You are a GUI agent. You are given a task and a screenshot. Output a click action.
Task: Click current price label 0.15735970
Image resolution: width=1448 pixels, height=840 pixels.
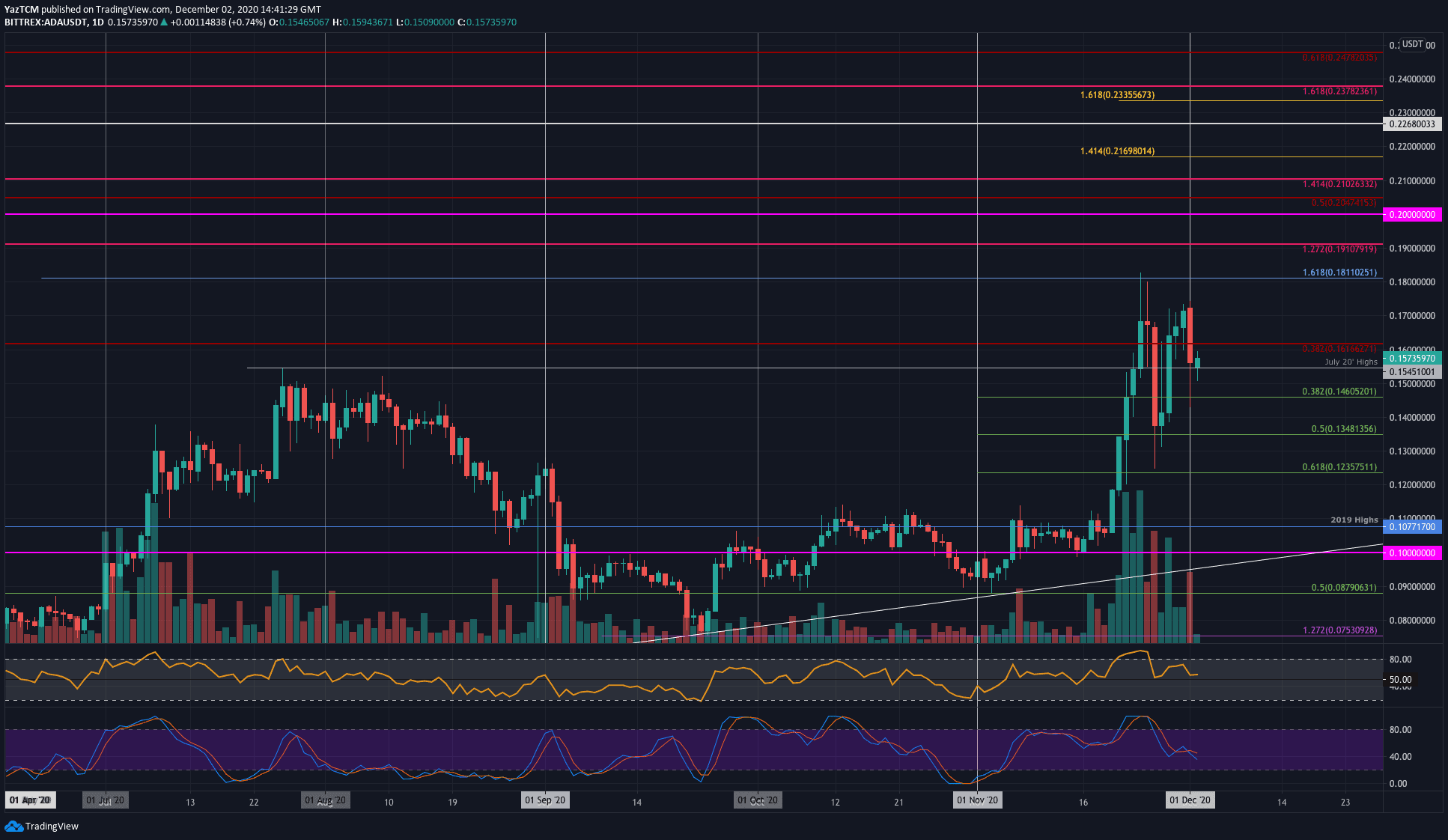(x=1412, y=359)
